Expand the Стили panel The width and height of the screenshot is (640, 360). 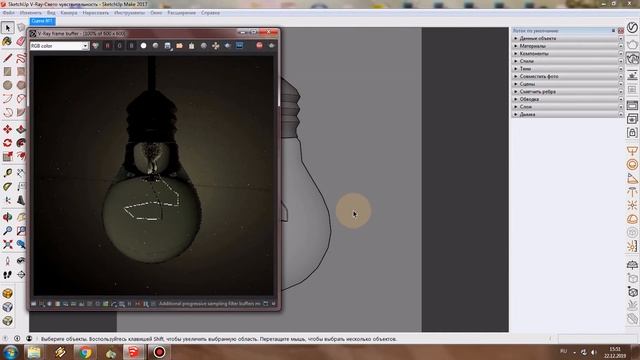(567, 61)
